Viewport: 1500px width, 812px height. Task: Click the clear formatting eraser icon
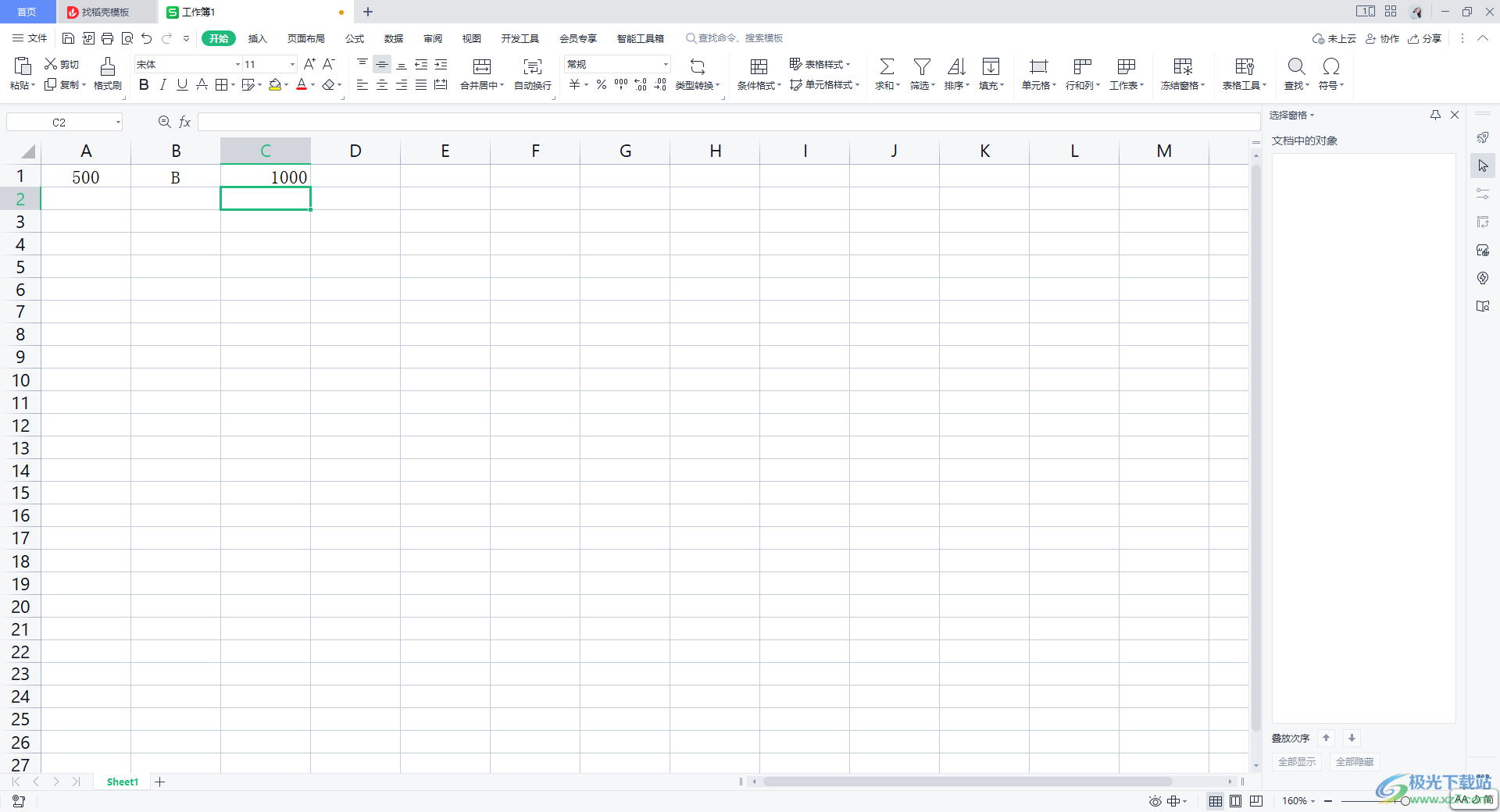[x=329, y=84]
